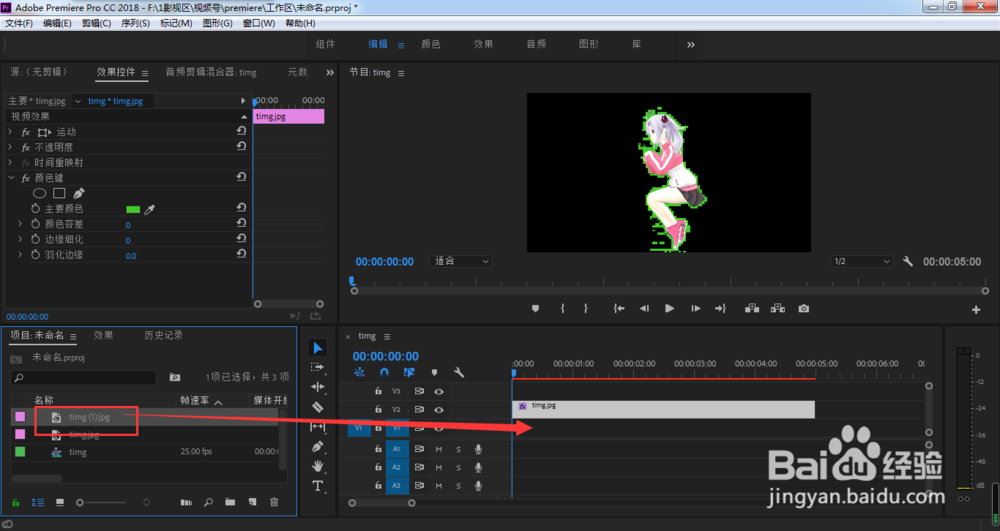Select the Selection tool arrow
Image resolution: width=1000 pixels, height=531 pixels.
318,347
